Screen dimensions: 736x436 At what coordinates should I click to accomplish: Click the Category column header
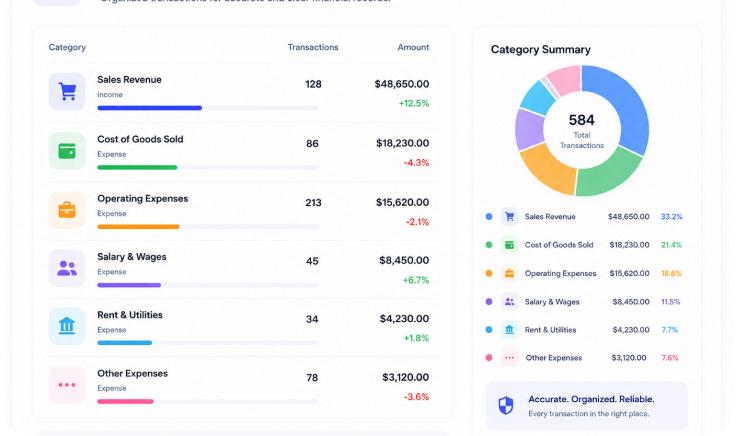(67, 47)
